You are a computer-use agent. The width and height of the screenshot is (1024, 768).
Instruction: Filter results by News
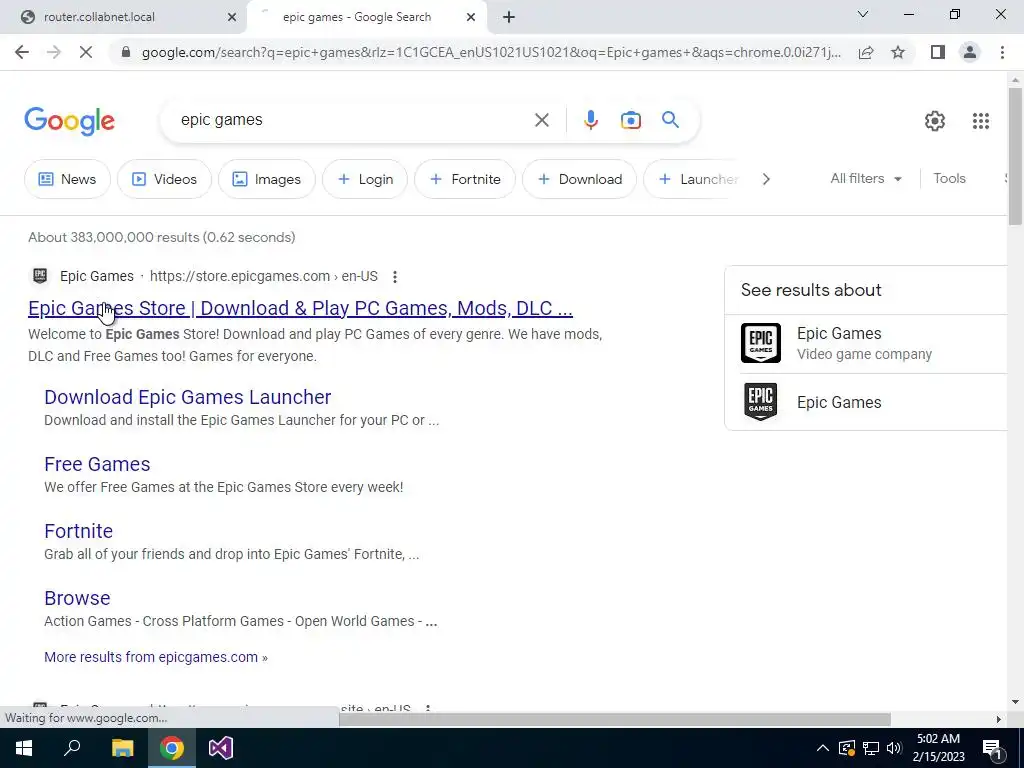(x=67, y=179)
